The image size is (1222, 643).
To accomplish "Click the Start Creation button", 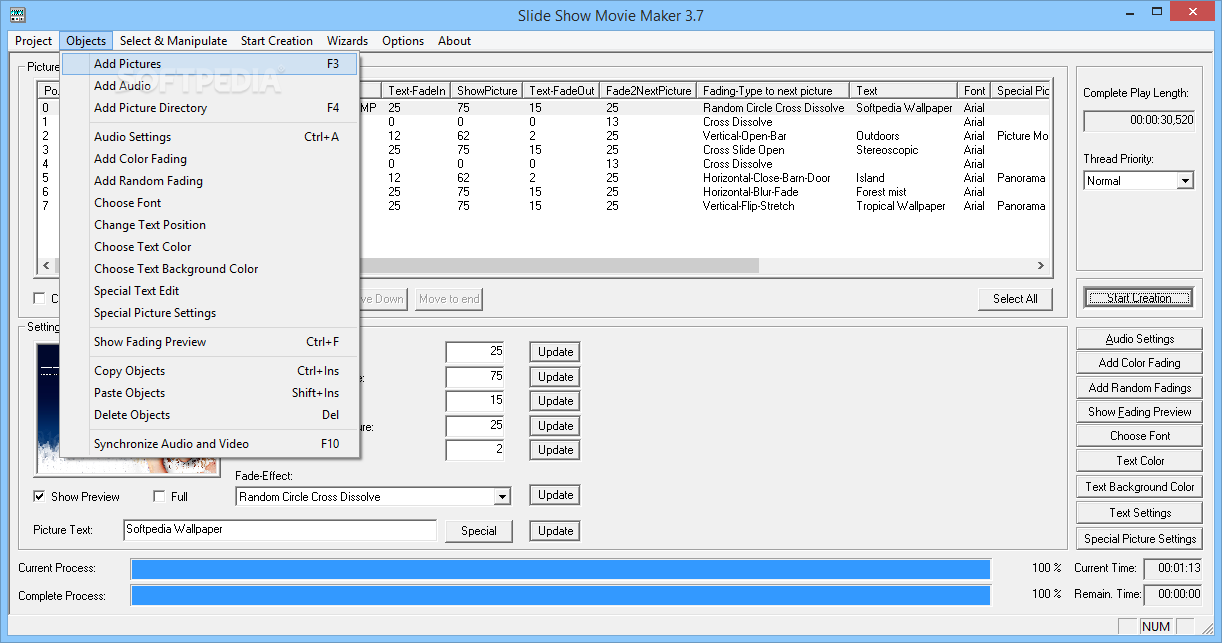I will click(x=1138, y=298).
